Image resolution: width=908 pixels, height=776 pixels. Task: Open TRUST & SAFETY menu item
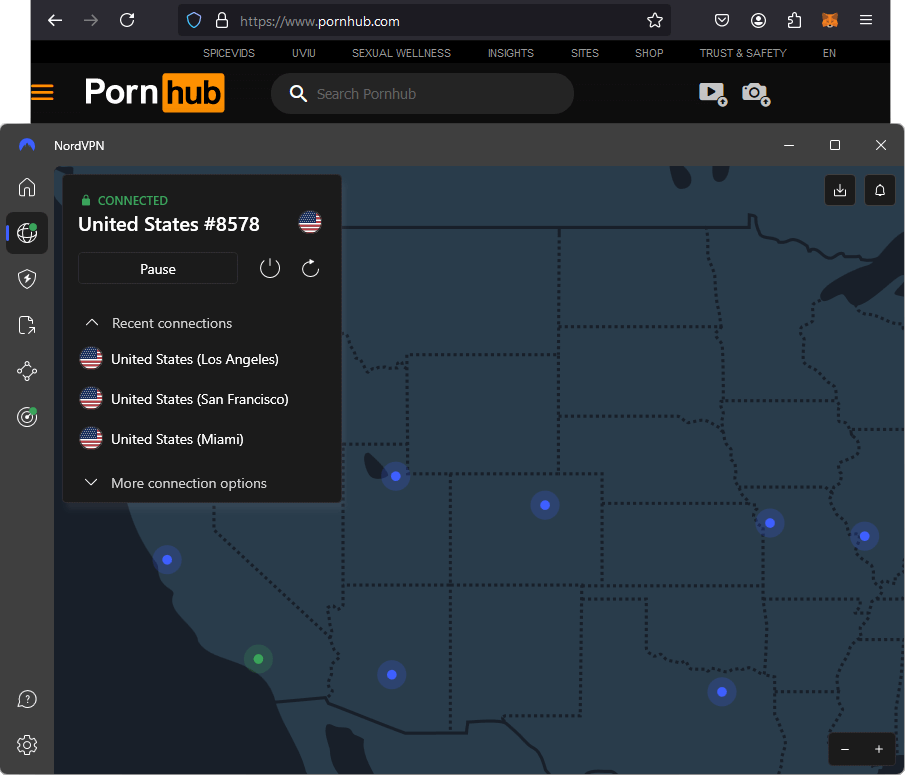click(743, 53)
